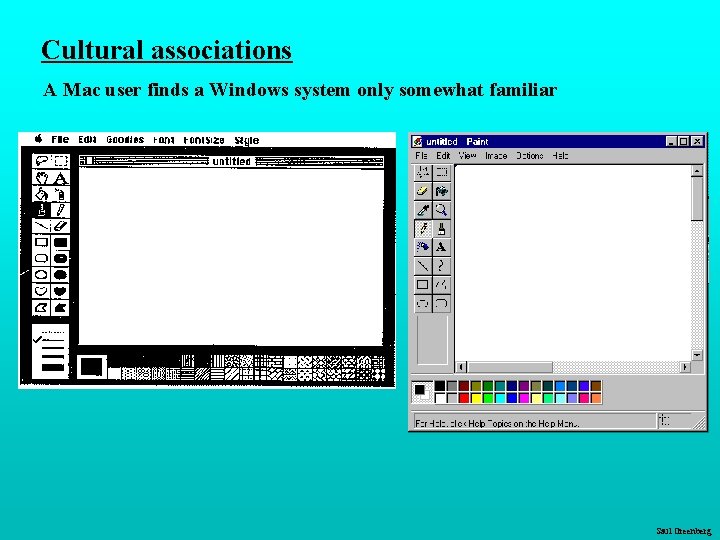The width and height of the screenshot is (720, 540).
Task: Open the Font menu in MacPaint
Action: point(164,140)
